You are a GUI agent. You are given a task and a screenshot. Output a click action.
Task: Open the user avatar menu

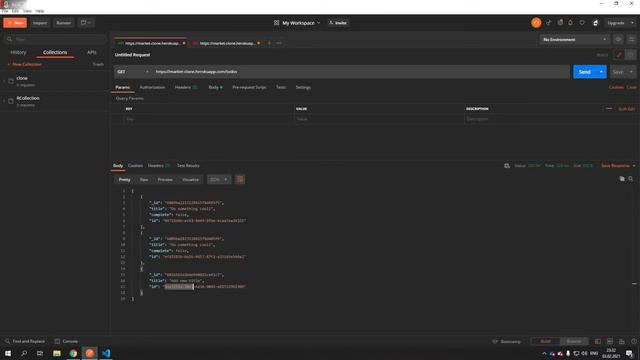(x=596, y=23)
